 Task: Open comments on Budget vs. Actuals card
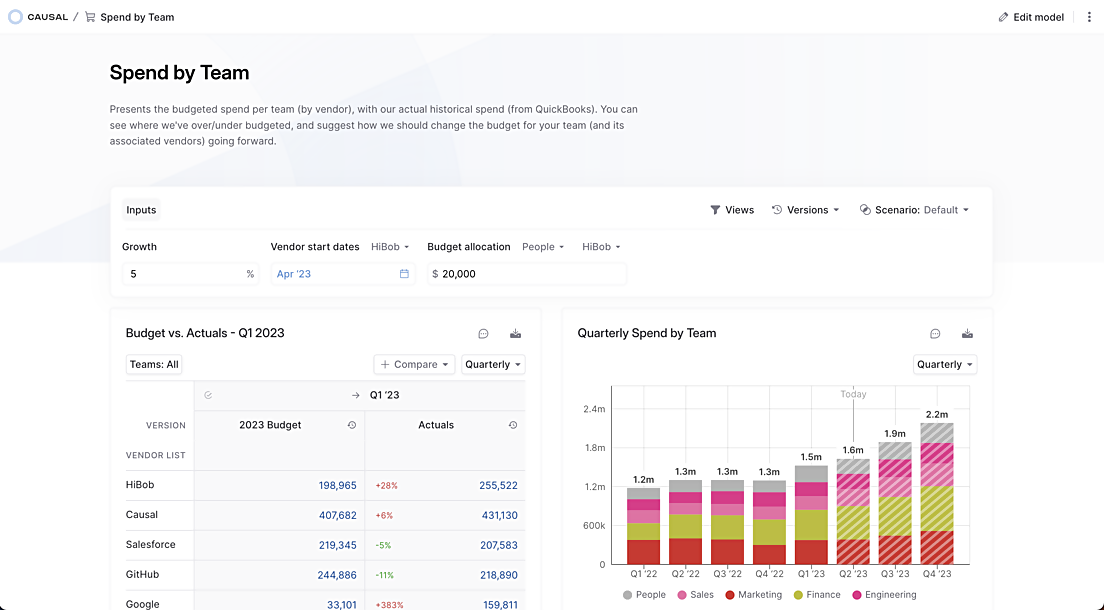coord(483,334)
